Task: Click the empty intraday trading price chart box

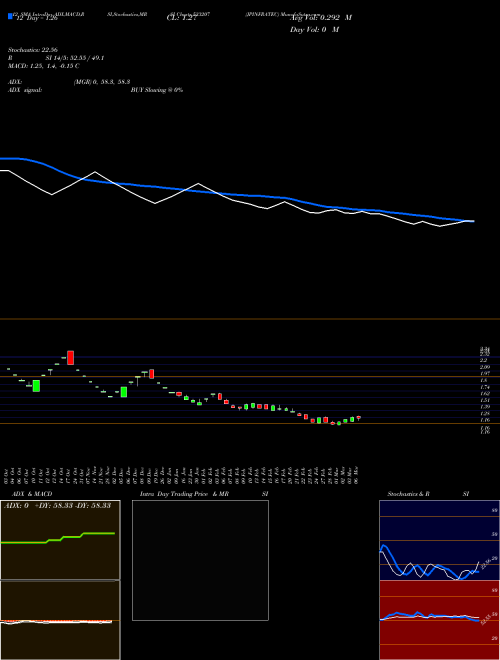Action: [200, 560]
